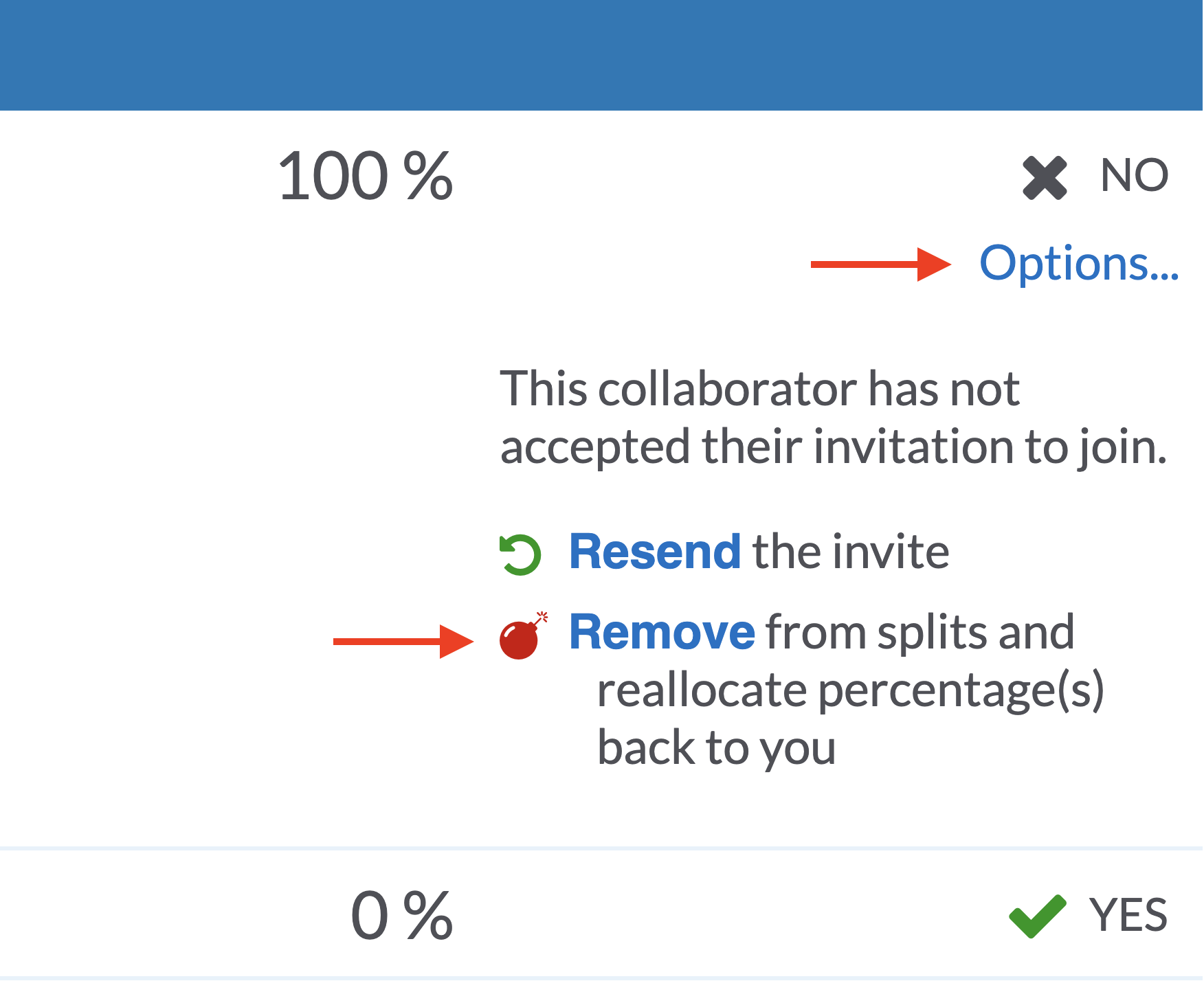Click "the invite" text after Resend
Image resolution: width=1204 pixels, height=981 pixels.
[851, 552]
